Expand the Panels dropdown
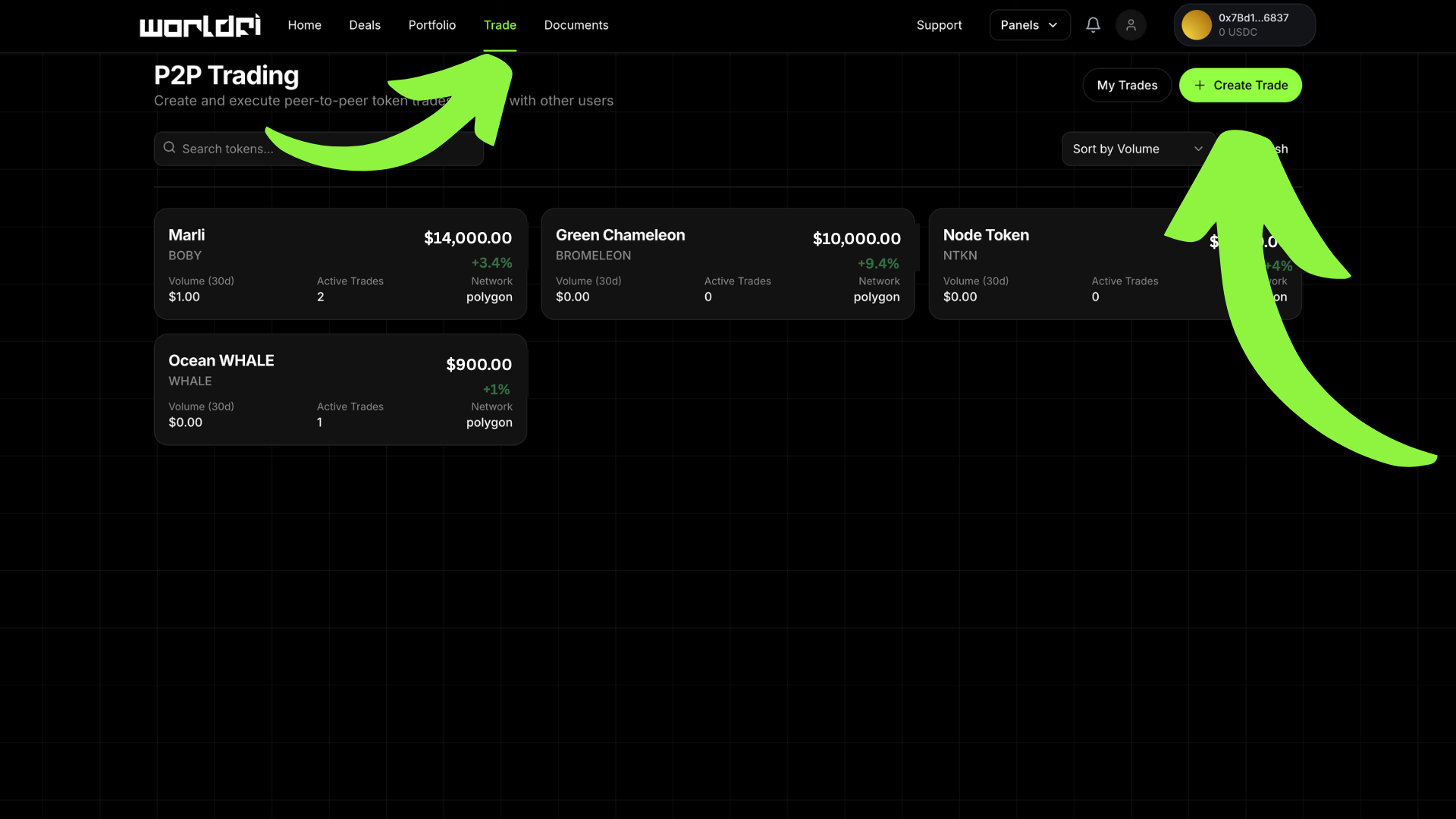Viewport: 1456px width, 819px height. point(1029,25)
